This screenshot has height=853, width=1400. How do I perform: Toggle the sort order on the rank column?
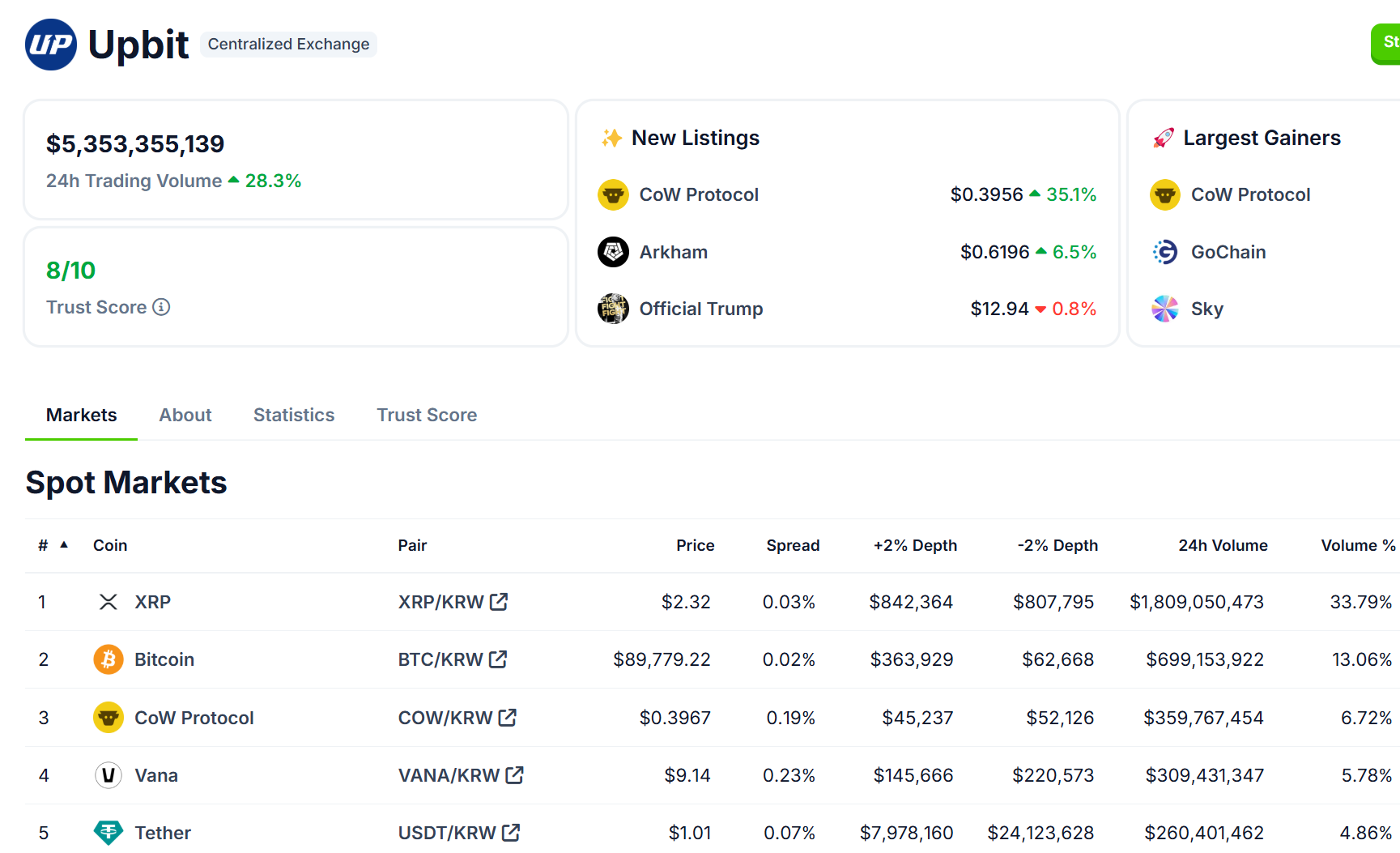(x=63, y=544)
